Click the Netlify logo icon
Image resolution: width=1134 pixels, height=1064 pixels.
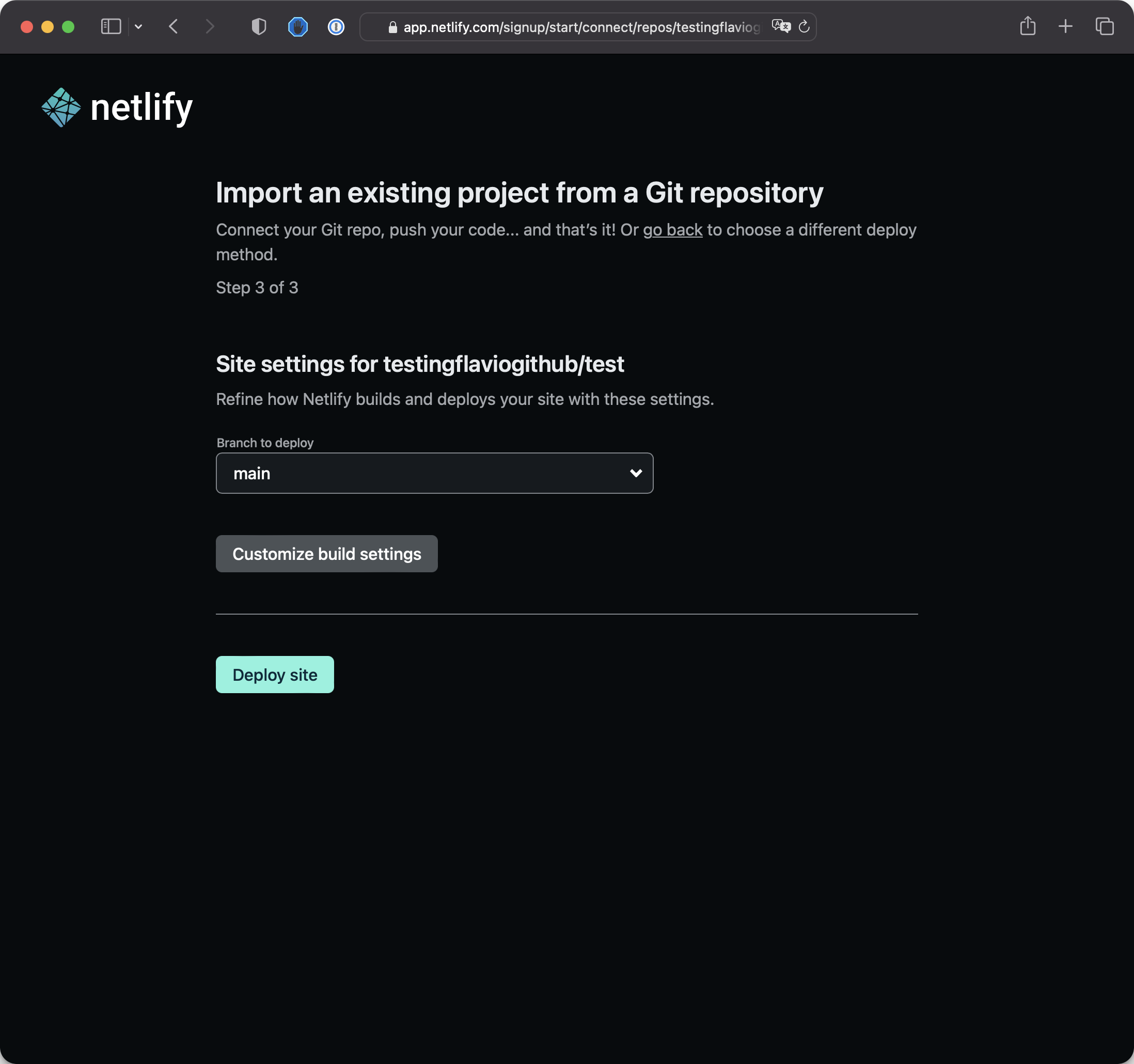coord(61,107)
